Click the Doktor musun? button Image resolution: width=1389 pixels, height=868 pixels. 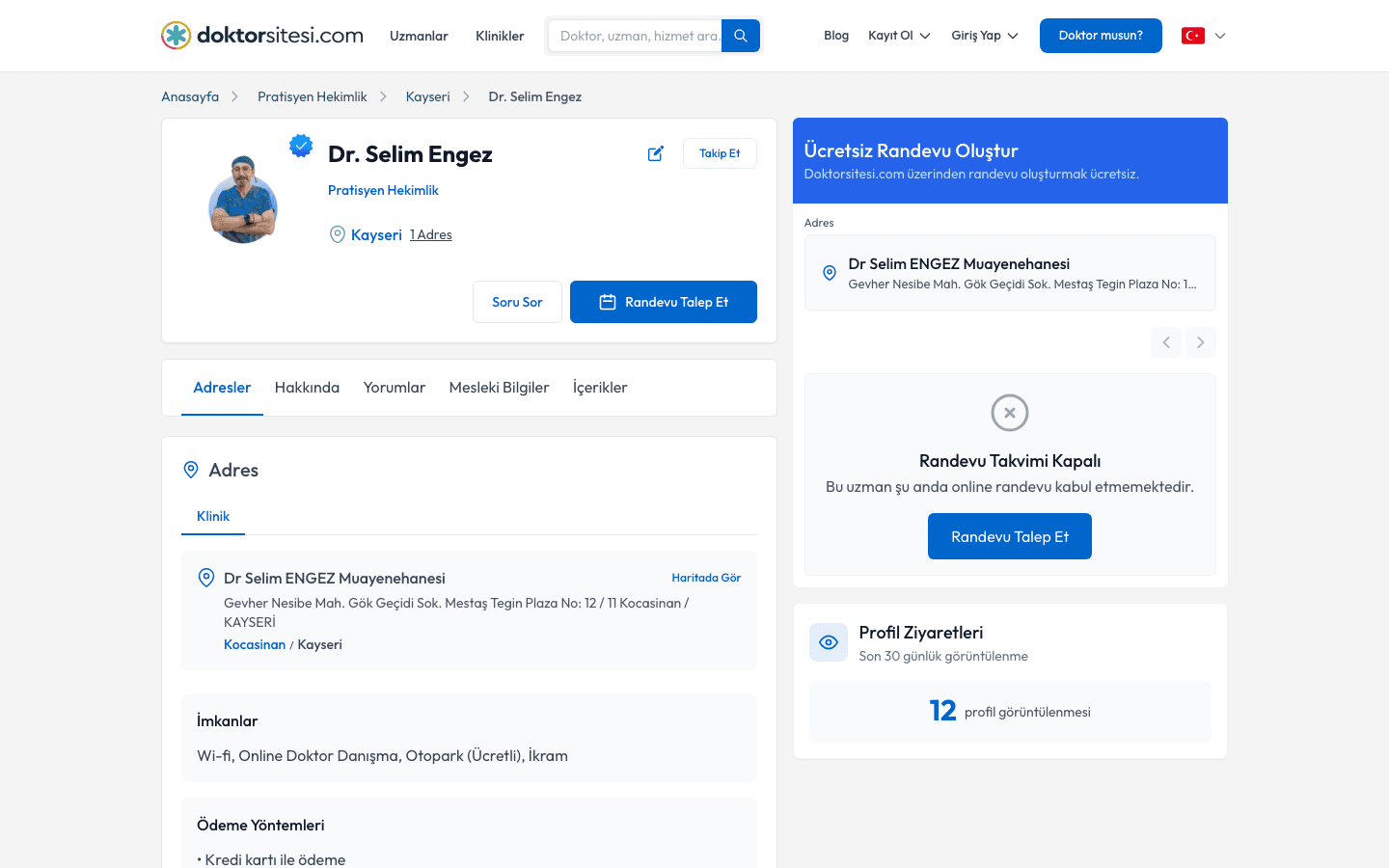point(1101,36)
